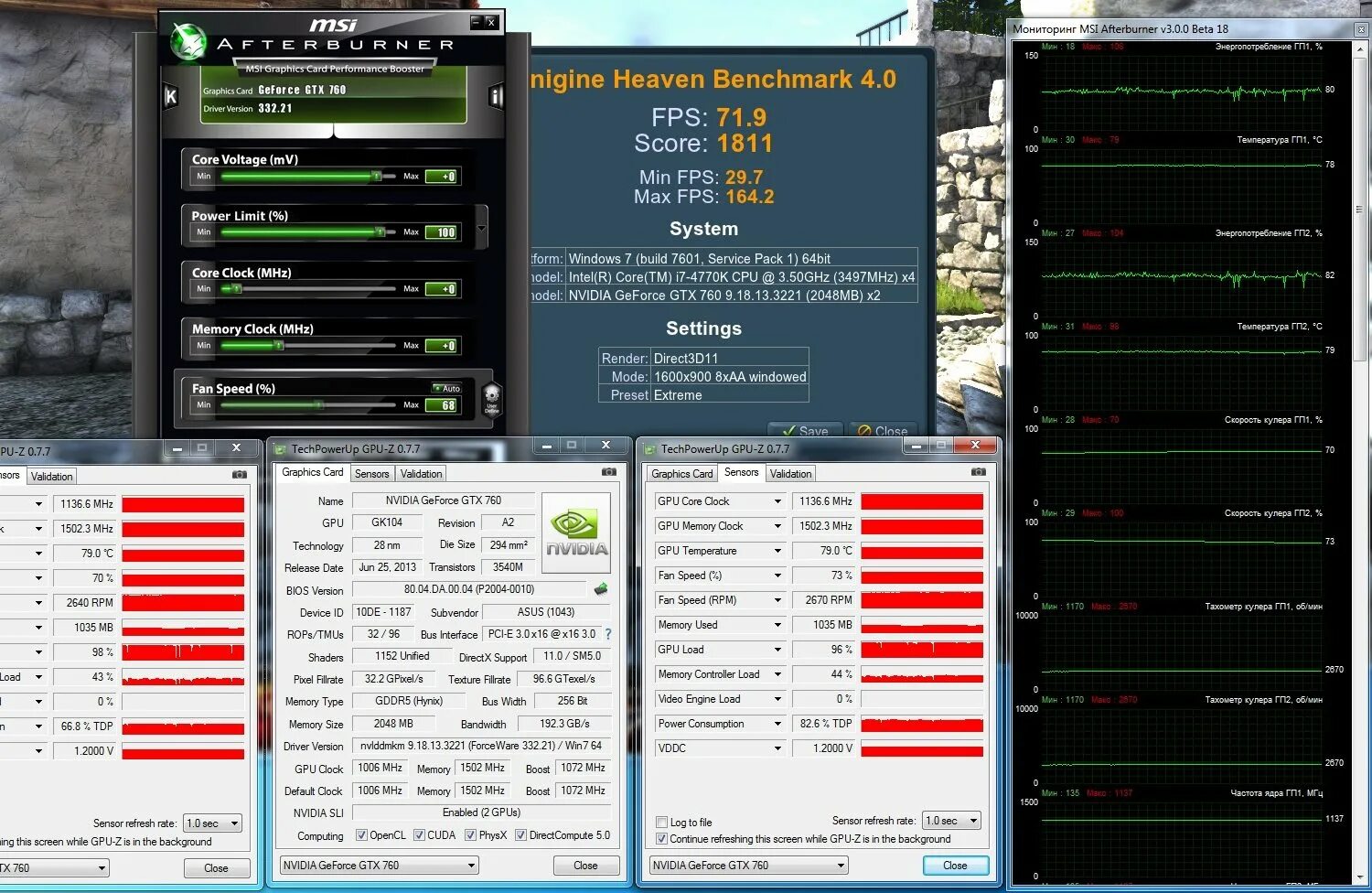Image resolution: width=1372 pixels, height=893 pixels.
Task: Open the GPU Core Clock sensor dropdown
Action: pyautogui.click(x=777, y=501)
